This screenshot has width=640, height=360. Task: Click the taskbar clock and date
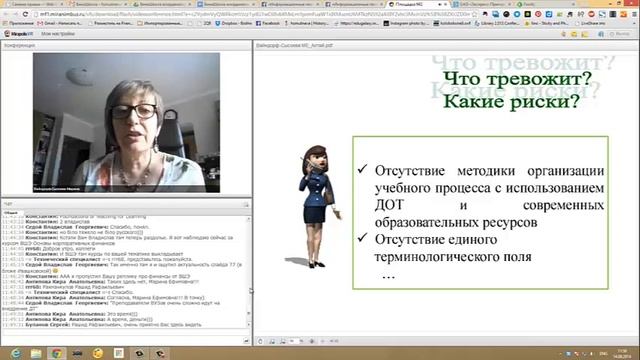point(622,353)
